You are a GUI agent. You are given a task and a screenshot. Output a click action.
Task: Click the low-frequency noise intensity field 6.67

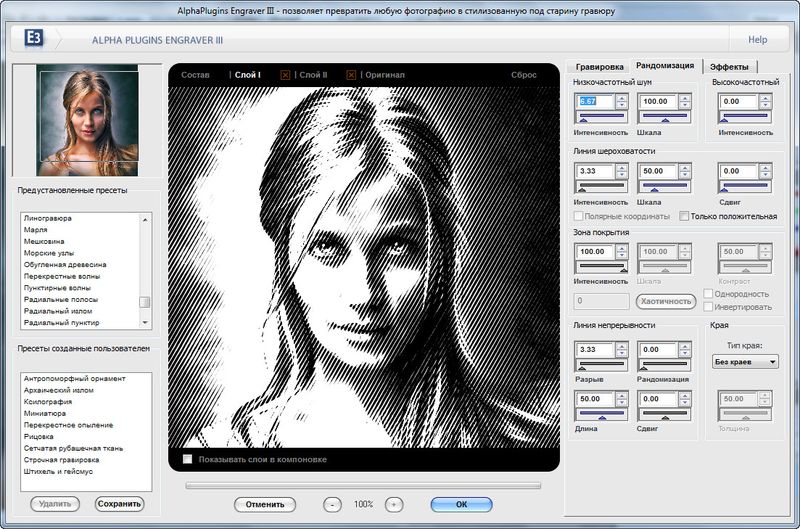(x=594, y=102)
